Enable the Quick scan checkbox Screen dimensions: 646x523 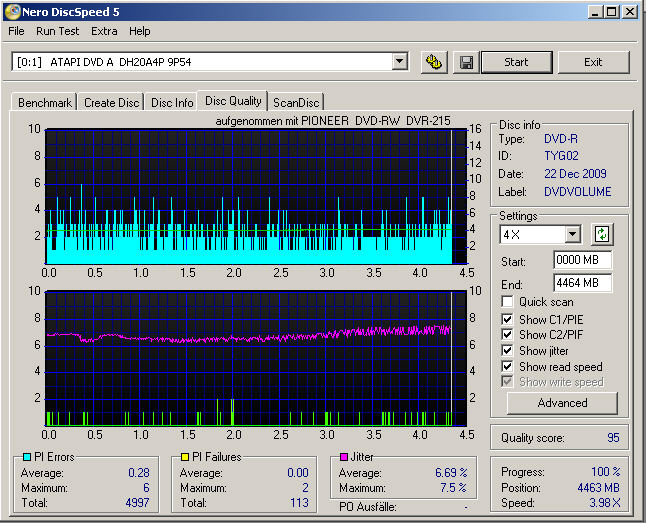click(x=508, y=302)
